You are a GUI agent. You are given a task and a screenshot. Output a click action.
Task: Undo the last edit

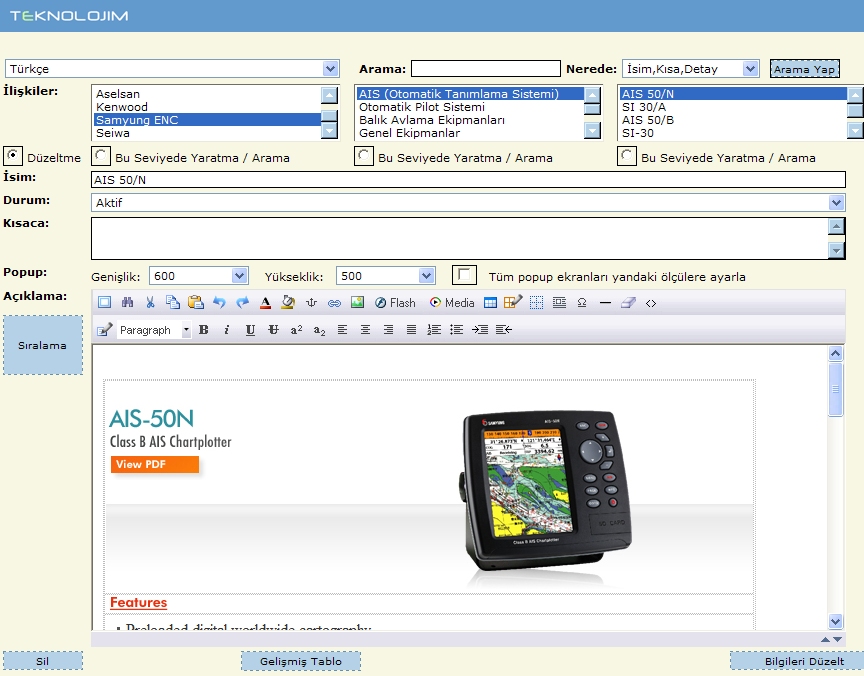pos(219,302)
